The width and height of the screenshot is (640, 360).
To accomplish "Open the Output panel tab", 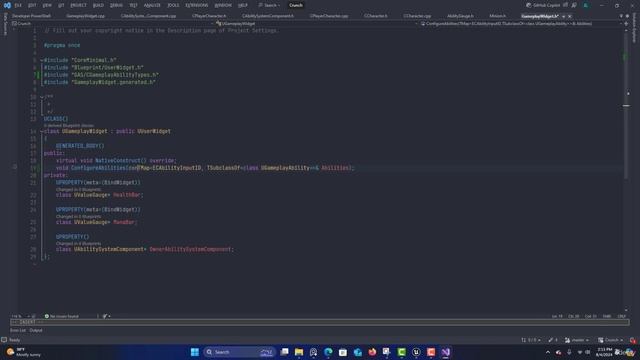I will (36, 330).
